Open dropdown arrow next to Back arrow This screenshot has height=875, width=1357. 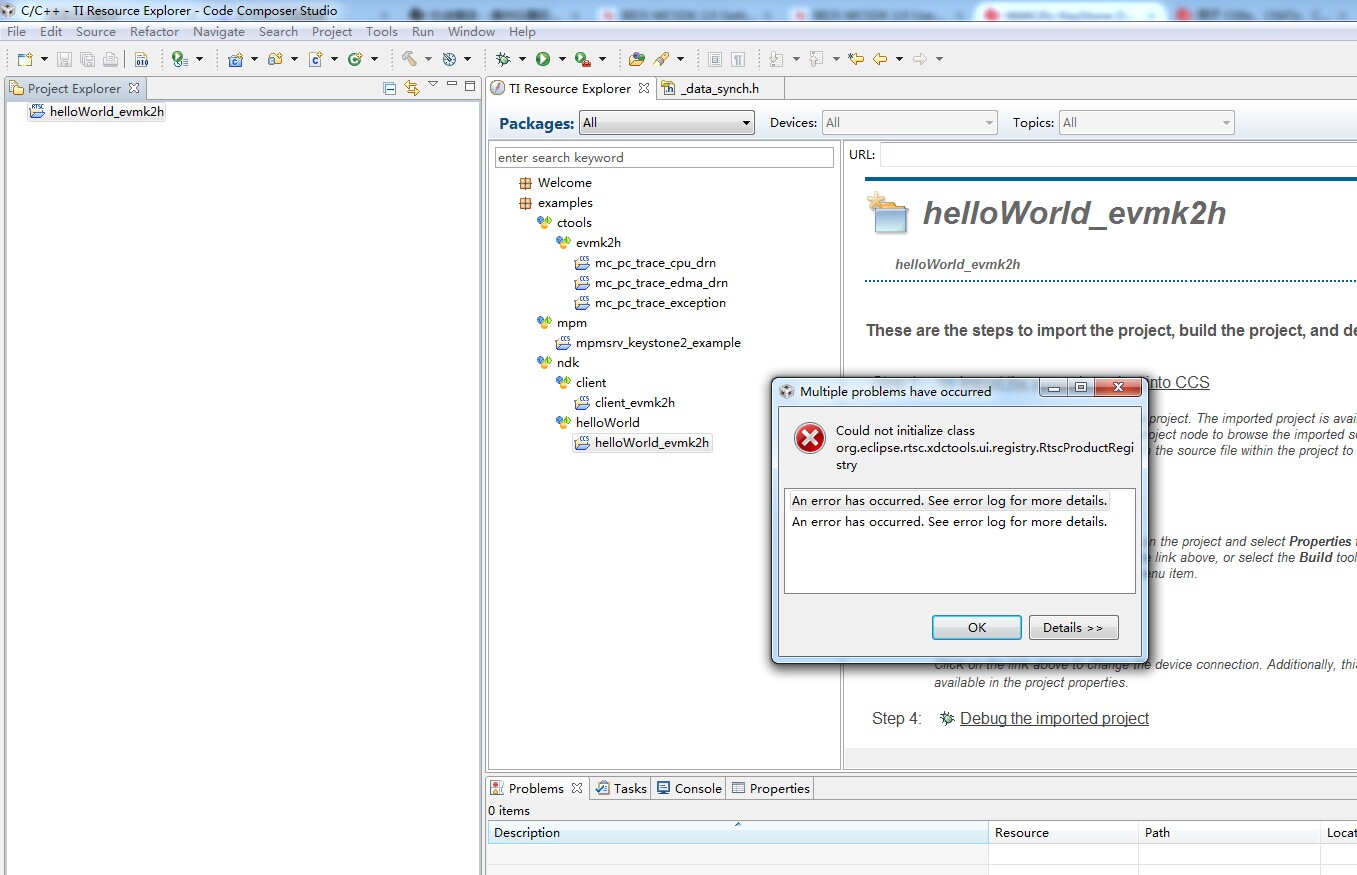point(898,59)
